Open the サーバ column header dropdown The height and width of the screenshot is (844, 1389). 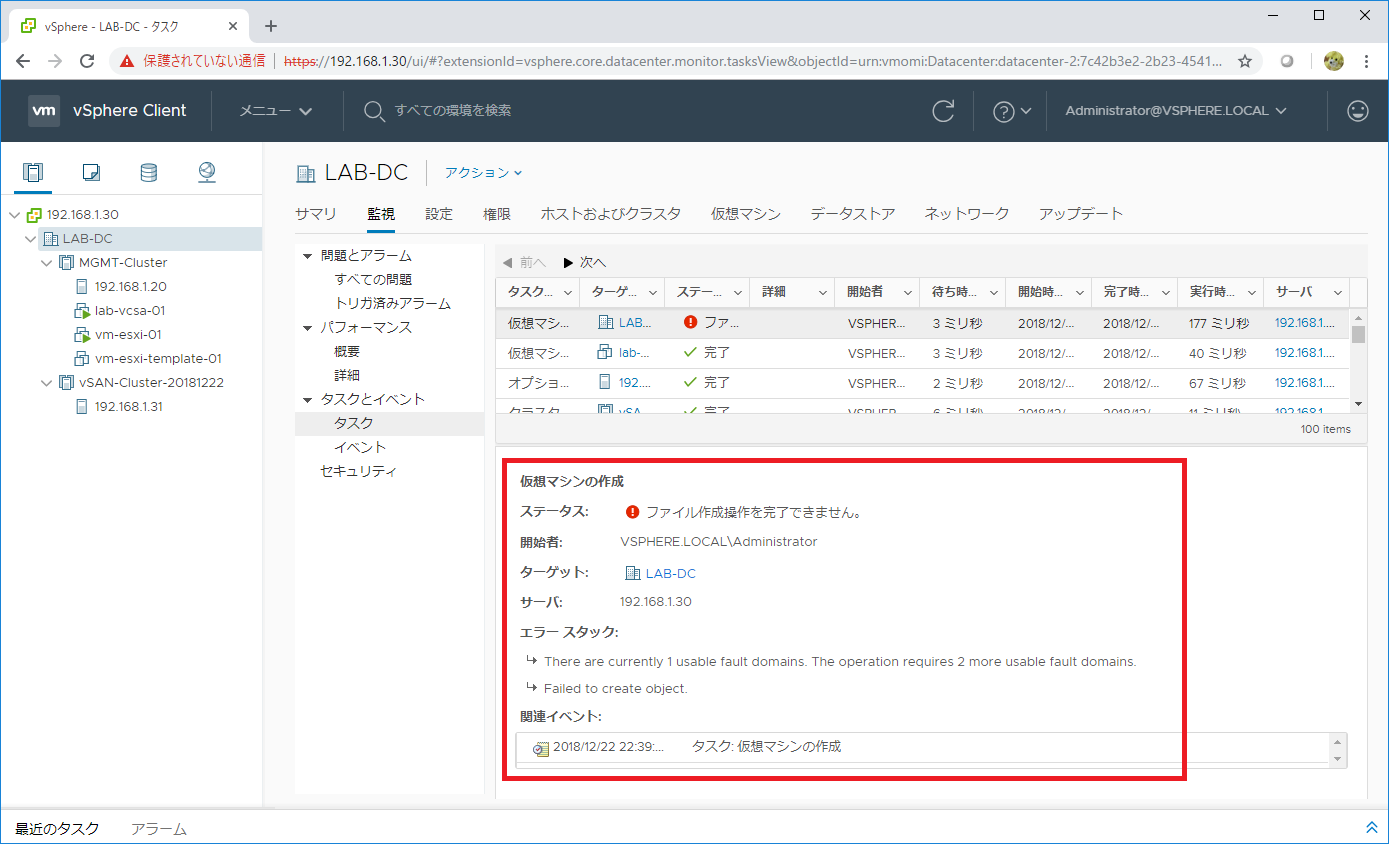tap(1336, 292)
